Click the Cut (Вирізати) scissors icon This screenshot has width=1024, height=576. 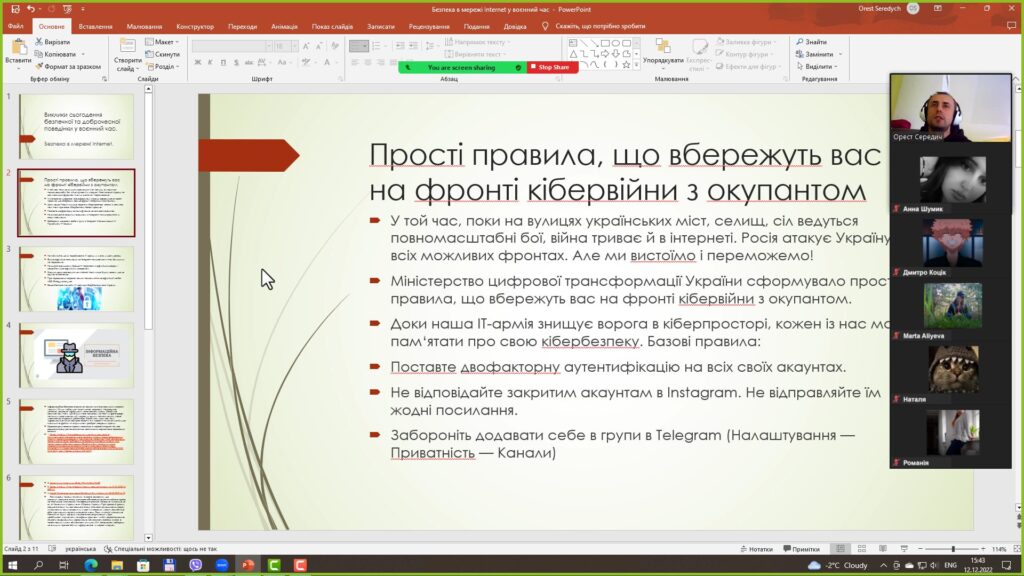tap(39, 43)
